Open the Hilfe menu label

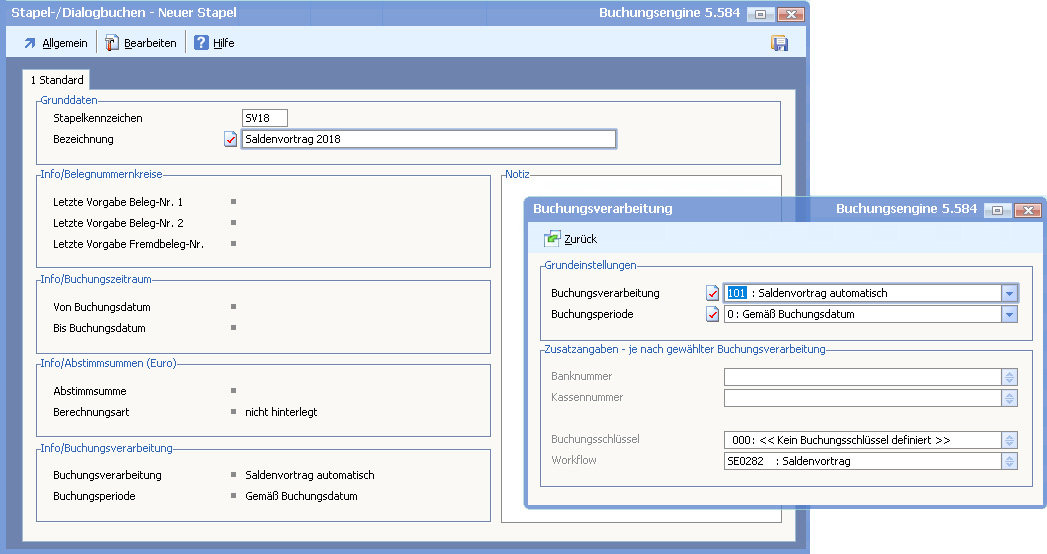224,43
